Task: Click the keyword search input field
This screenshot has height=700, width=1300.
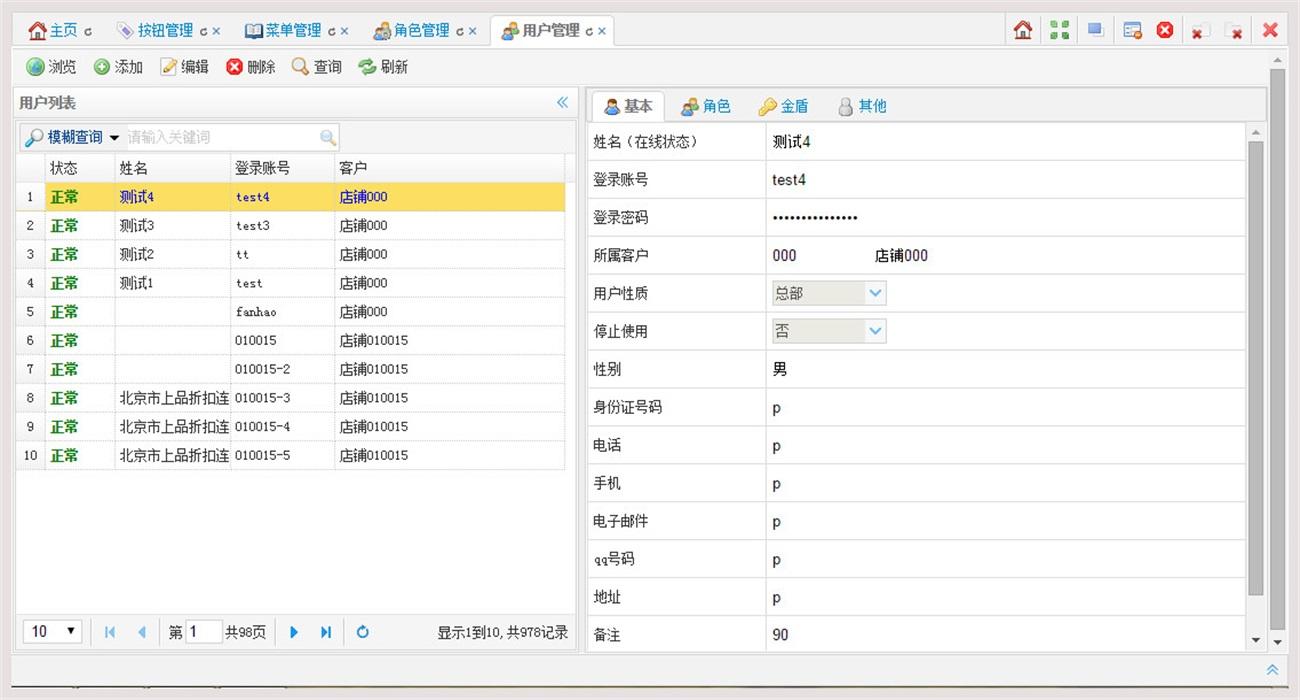Action: tap(222, 137)
